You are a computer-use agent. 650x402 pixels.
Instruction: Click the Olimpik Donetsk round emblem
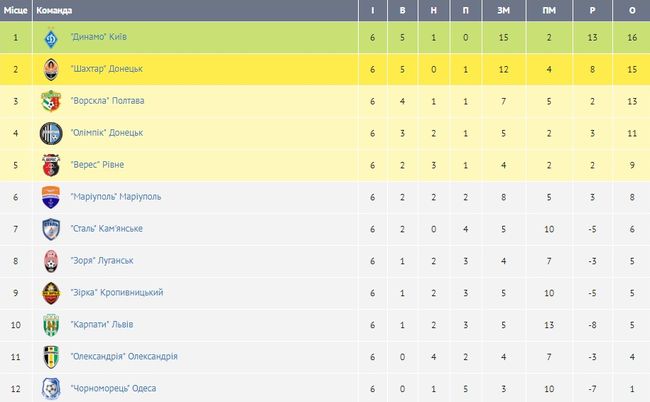point(51,133)
